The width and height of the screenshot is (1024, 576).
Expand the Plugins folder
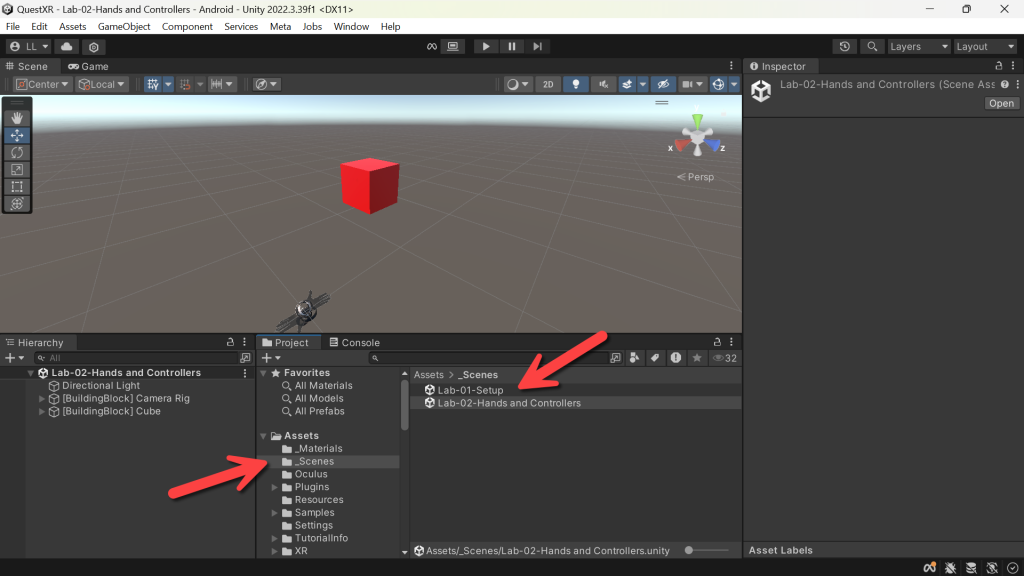[275, 487]
